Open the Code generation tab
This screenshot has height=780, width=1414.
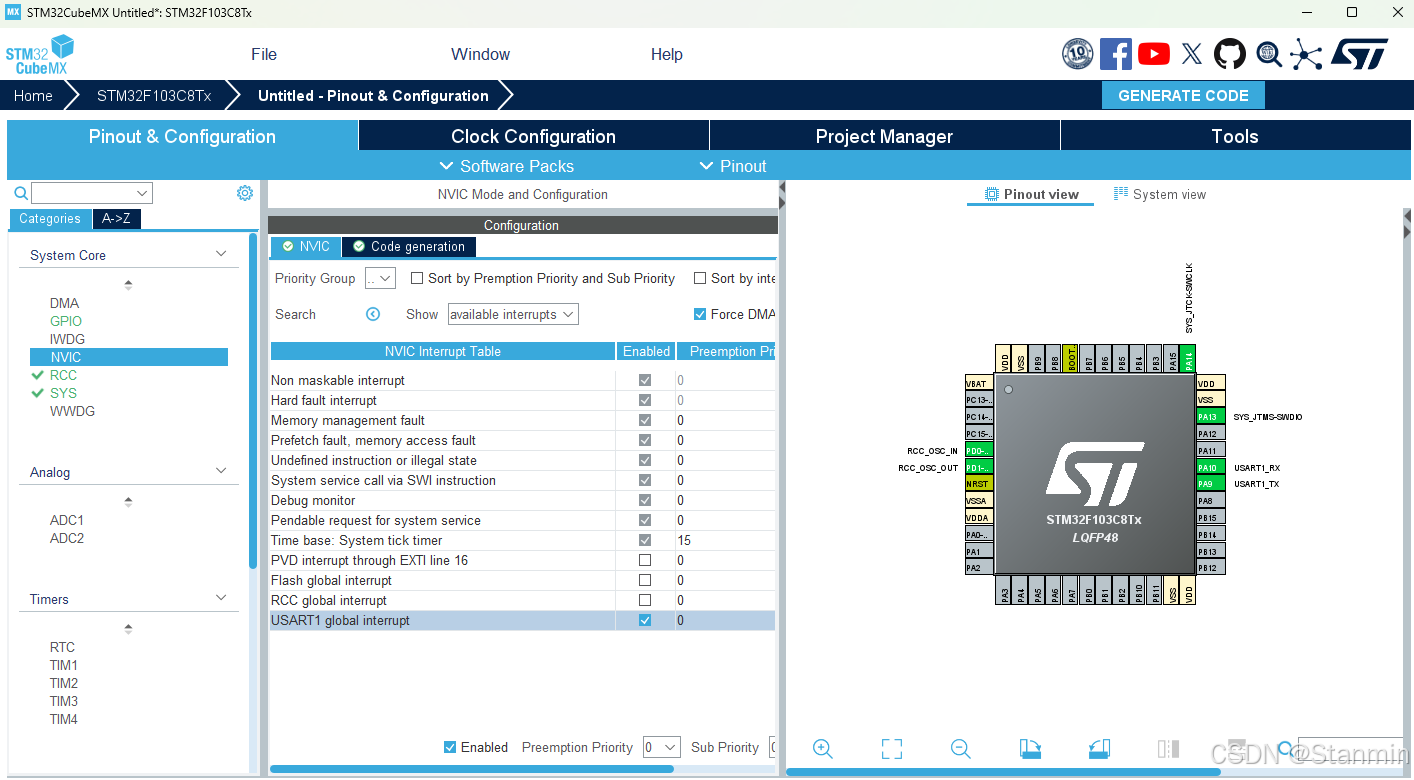[409, 246]
